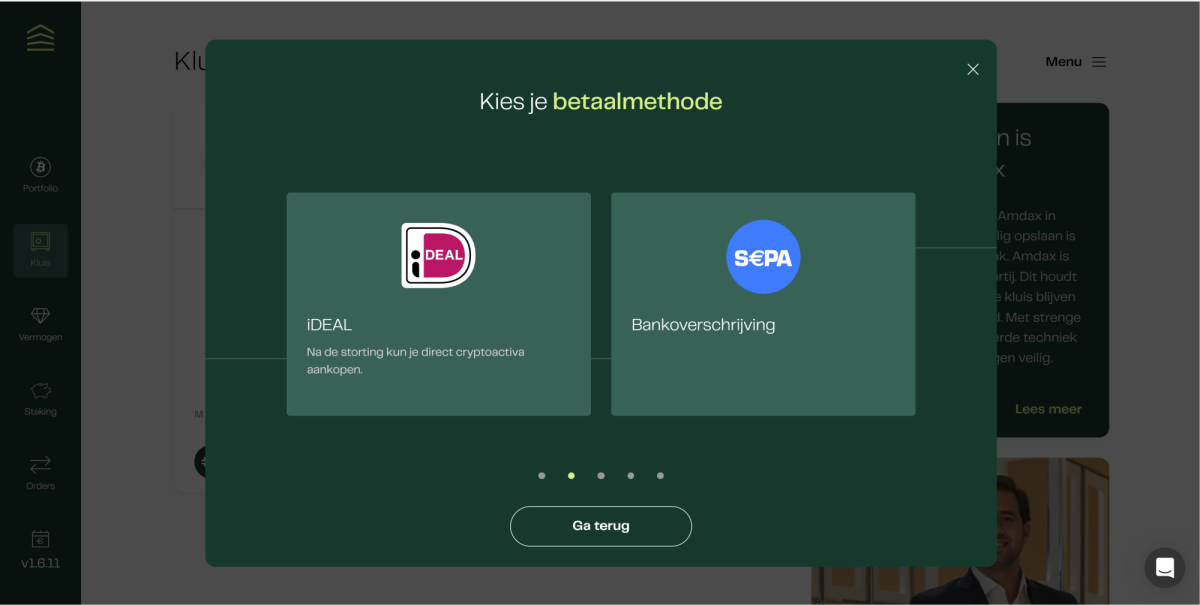Screen dimensions: 1200x605
Task: Click the v1.6.11 version label
Action: click(x=41, y=563)
